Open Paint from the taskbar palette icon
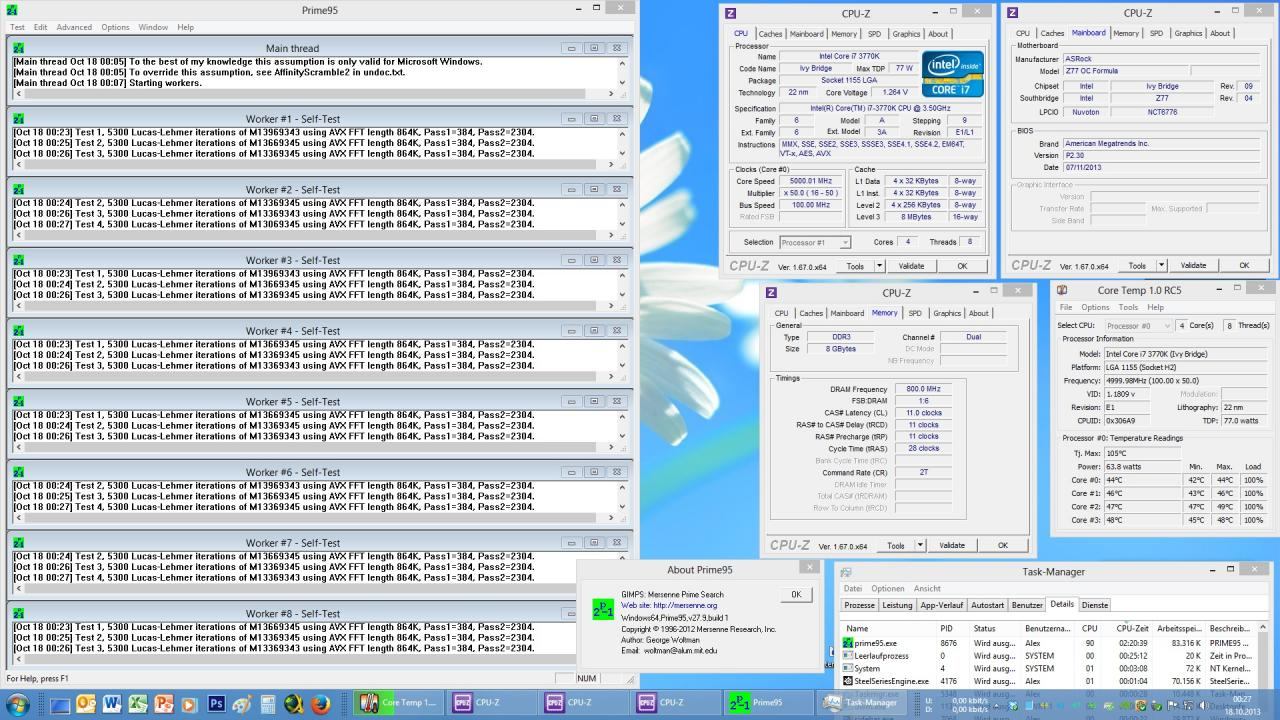 (x=242, y=704)
